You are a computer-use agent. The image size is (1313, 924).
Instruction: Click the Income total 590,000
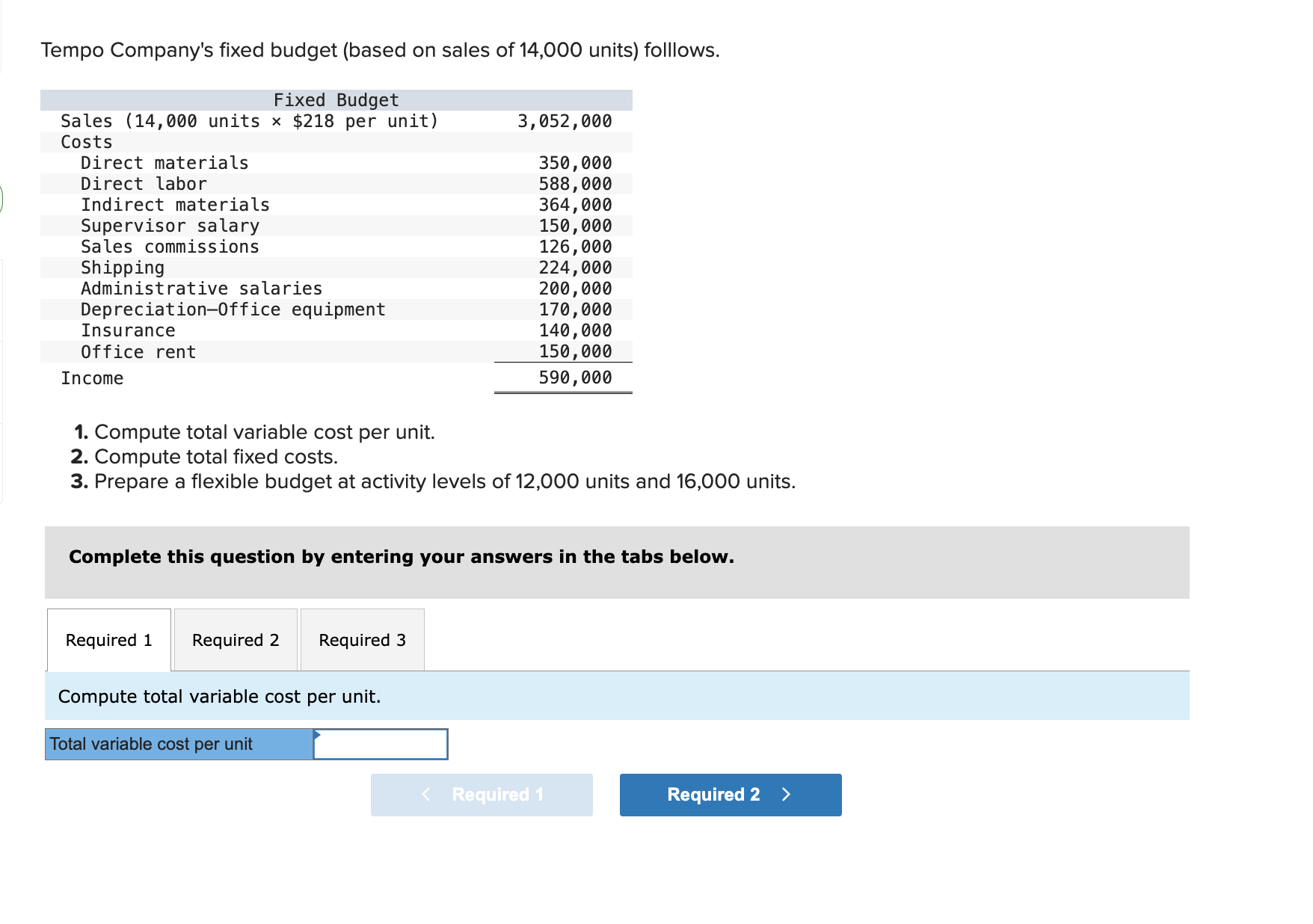point(574,378)
